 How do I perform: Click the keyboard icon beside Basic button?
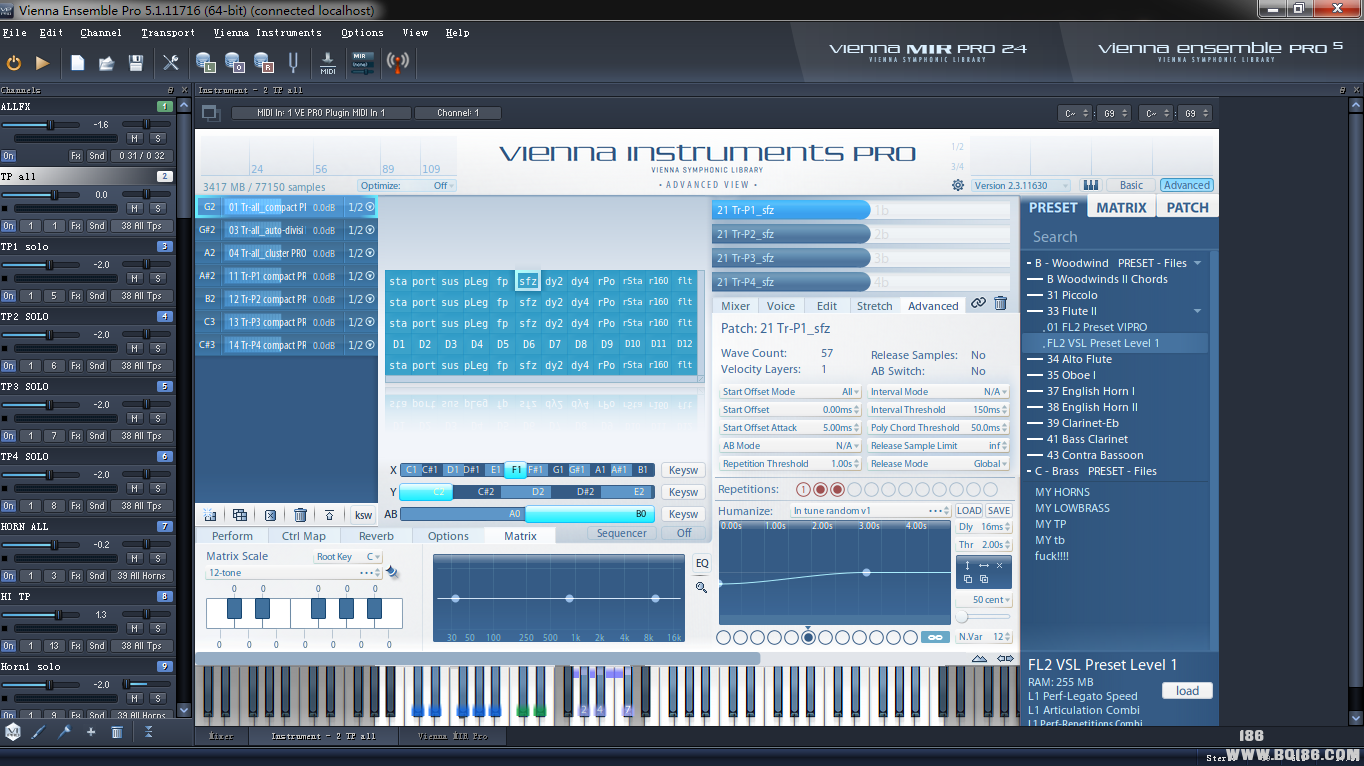point(1090,185)
